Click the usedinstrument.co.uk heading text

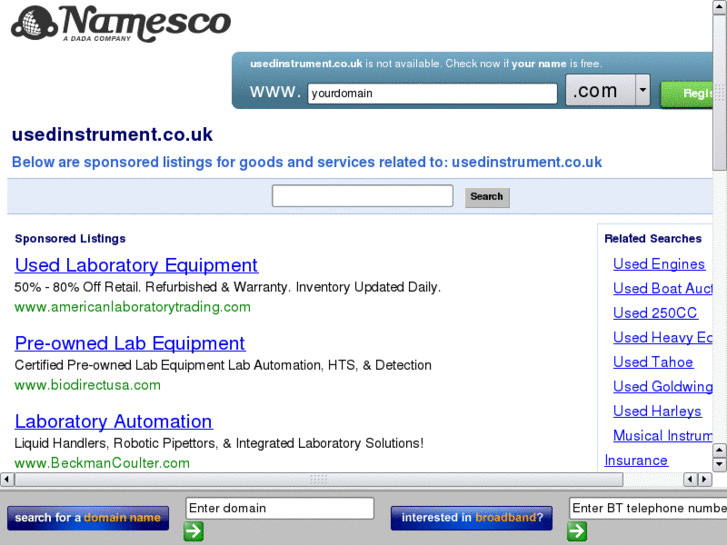[112, 135]
